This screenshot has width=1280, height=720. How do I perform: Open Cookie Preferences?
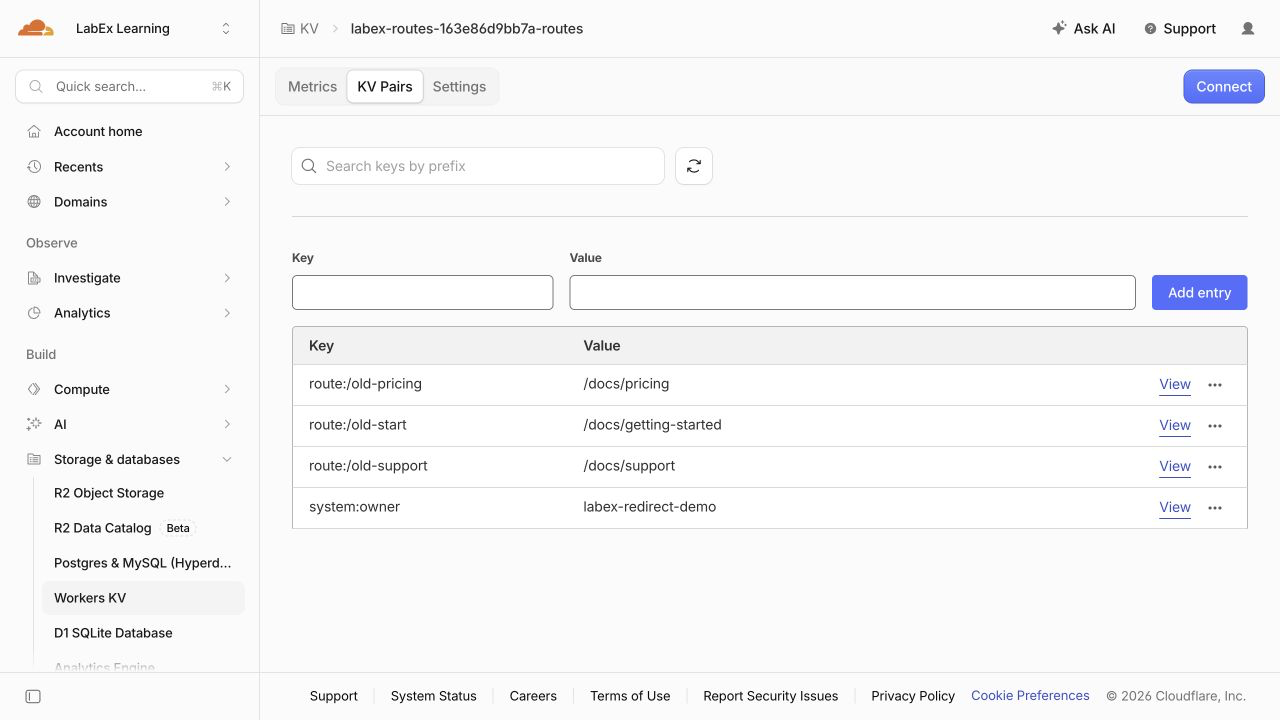pos(1030,696)
